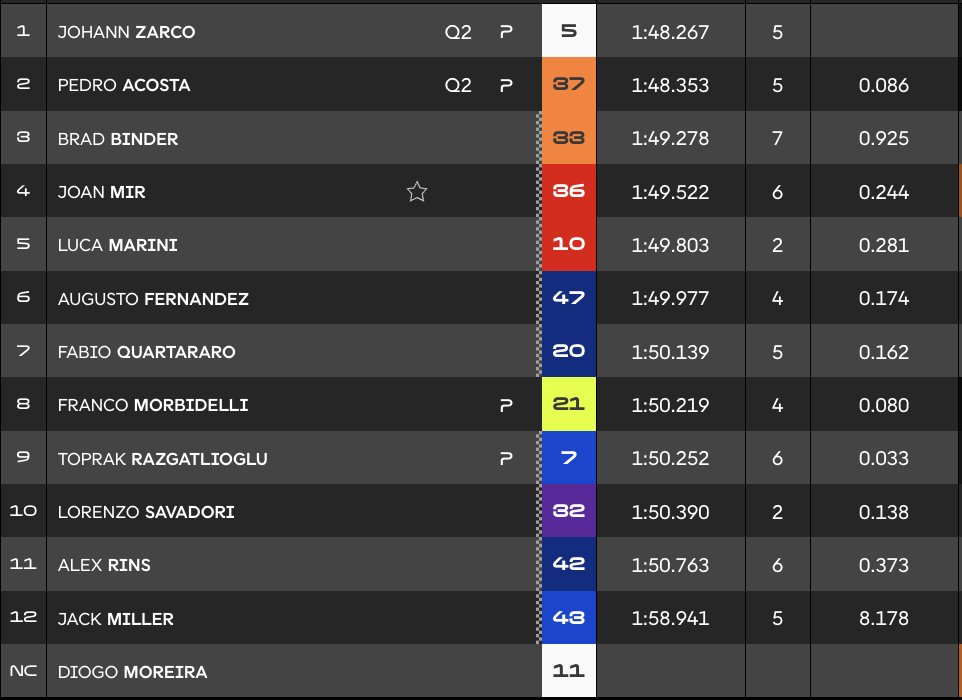Click the Q2 badge for Pedro Acosta
Screen dimensions: 962x700
click(x=458, y=85)
